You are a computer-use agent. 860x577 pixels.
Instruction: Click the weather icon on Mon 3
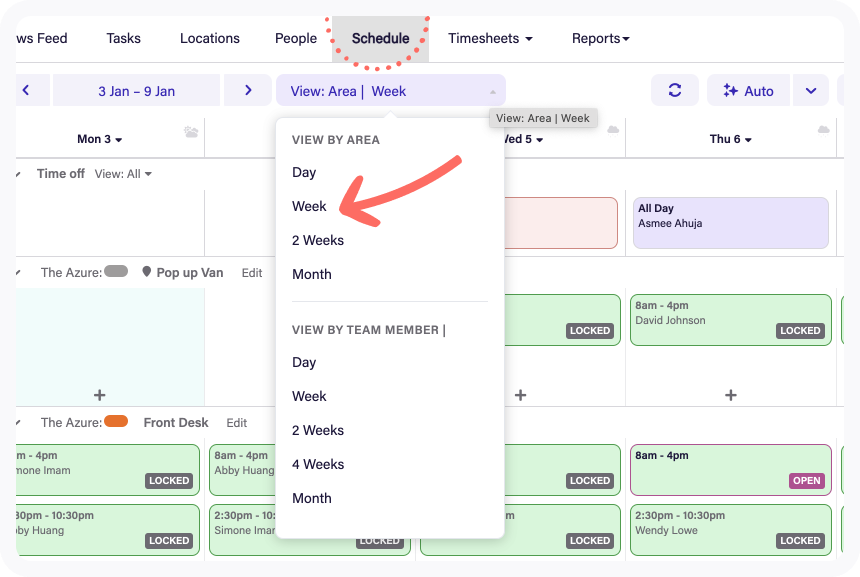point(191,132)
